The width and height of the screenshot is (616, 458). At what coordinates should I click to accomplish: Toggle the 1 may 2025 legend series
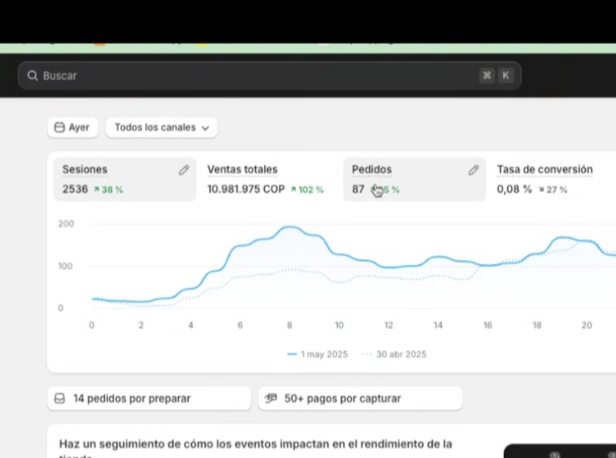tap(320, 354)
